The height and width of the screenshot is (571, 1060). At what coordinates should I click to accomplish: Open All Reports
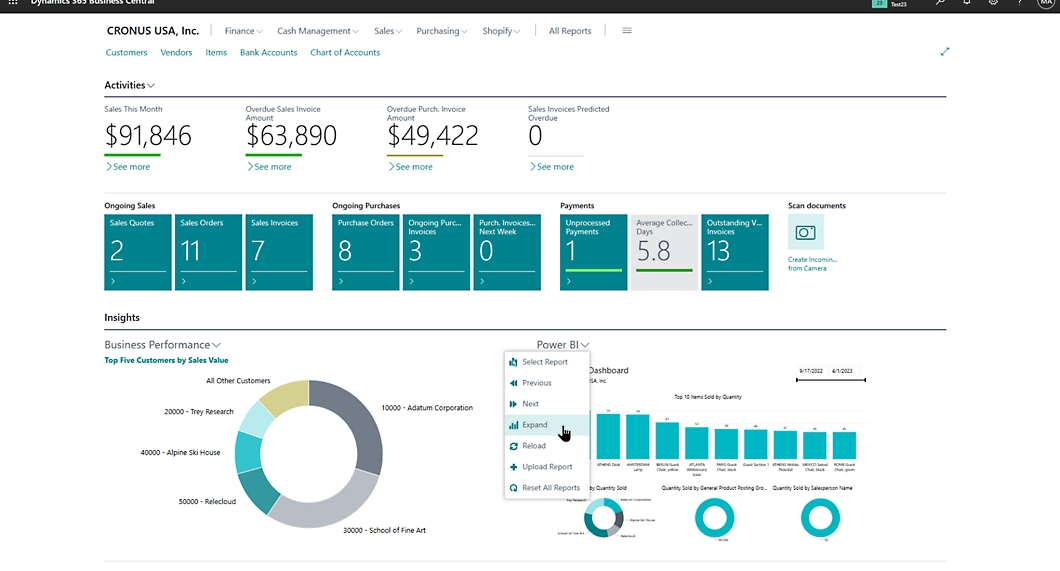coord(570,30)
